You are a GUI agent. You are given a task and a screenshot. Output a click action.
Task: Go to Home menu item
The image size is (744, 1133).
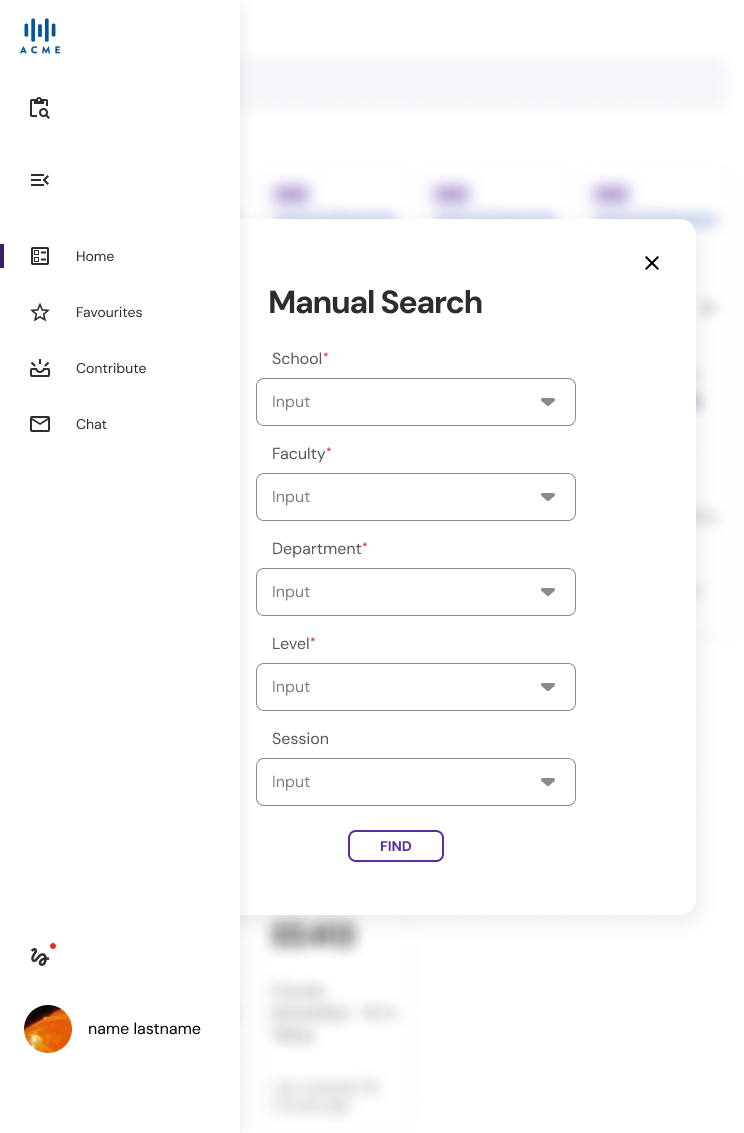(x=95, y=257)
